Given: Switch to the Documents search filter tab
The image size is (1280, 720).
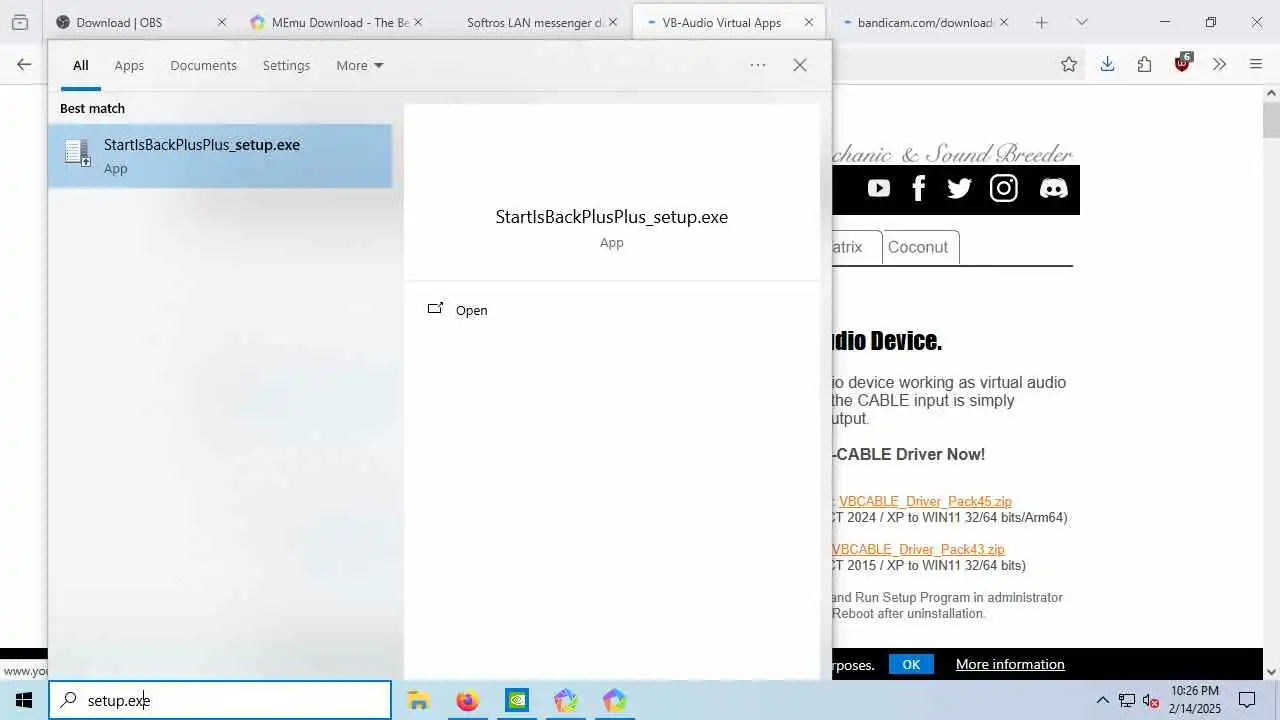Looking at the screenshot, I should pos(203,65).
